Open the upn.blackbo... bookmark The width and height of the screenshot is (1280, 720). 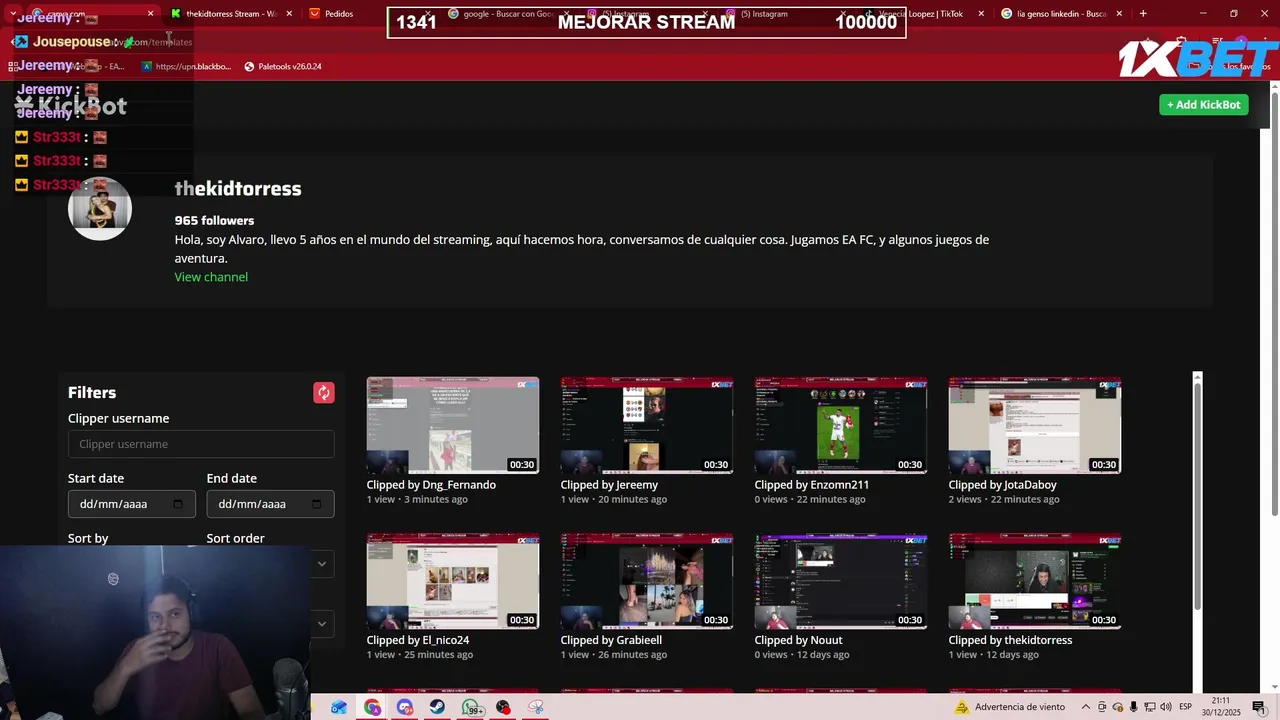[x=187, y=66]
